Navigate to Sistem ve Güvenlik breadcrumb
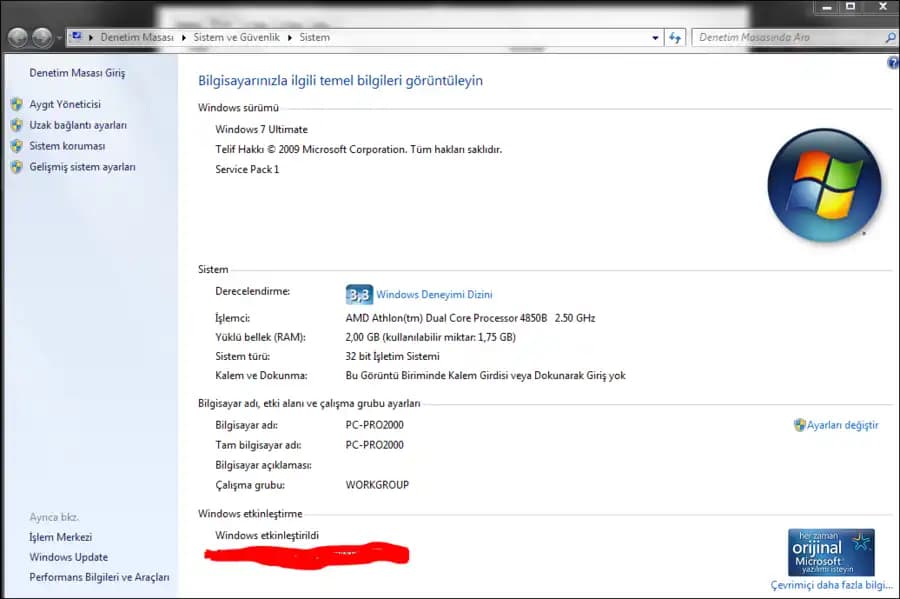Viewport: 900px width, 599px height. 236,38
